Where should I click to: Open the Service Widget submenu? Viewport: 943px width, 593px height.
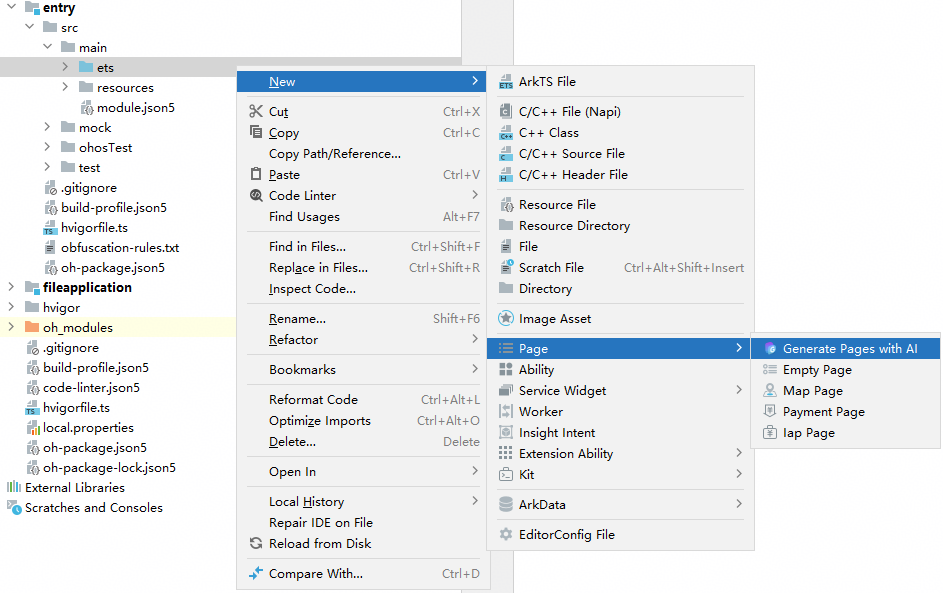click(562, 391)
